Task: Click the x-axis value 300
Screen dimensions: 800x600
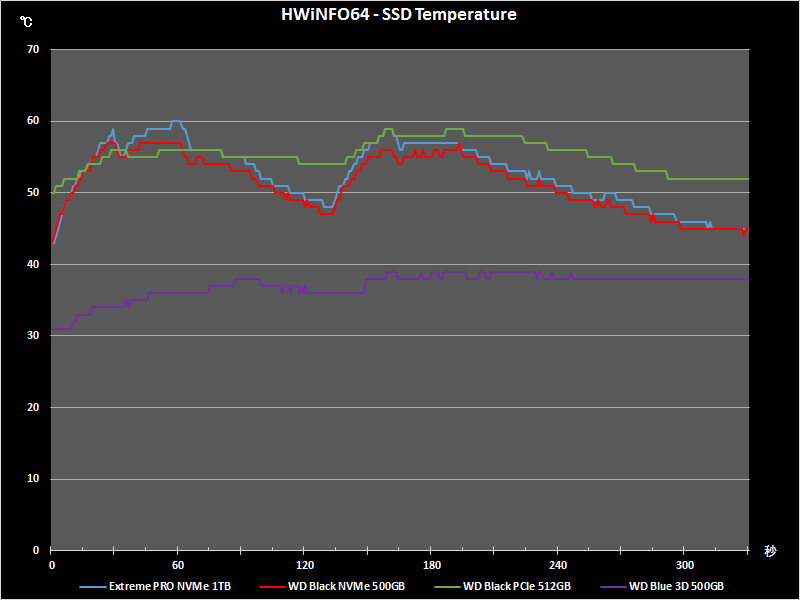Action: tap(685, 565)
